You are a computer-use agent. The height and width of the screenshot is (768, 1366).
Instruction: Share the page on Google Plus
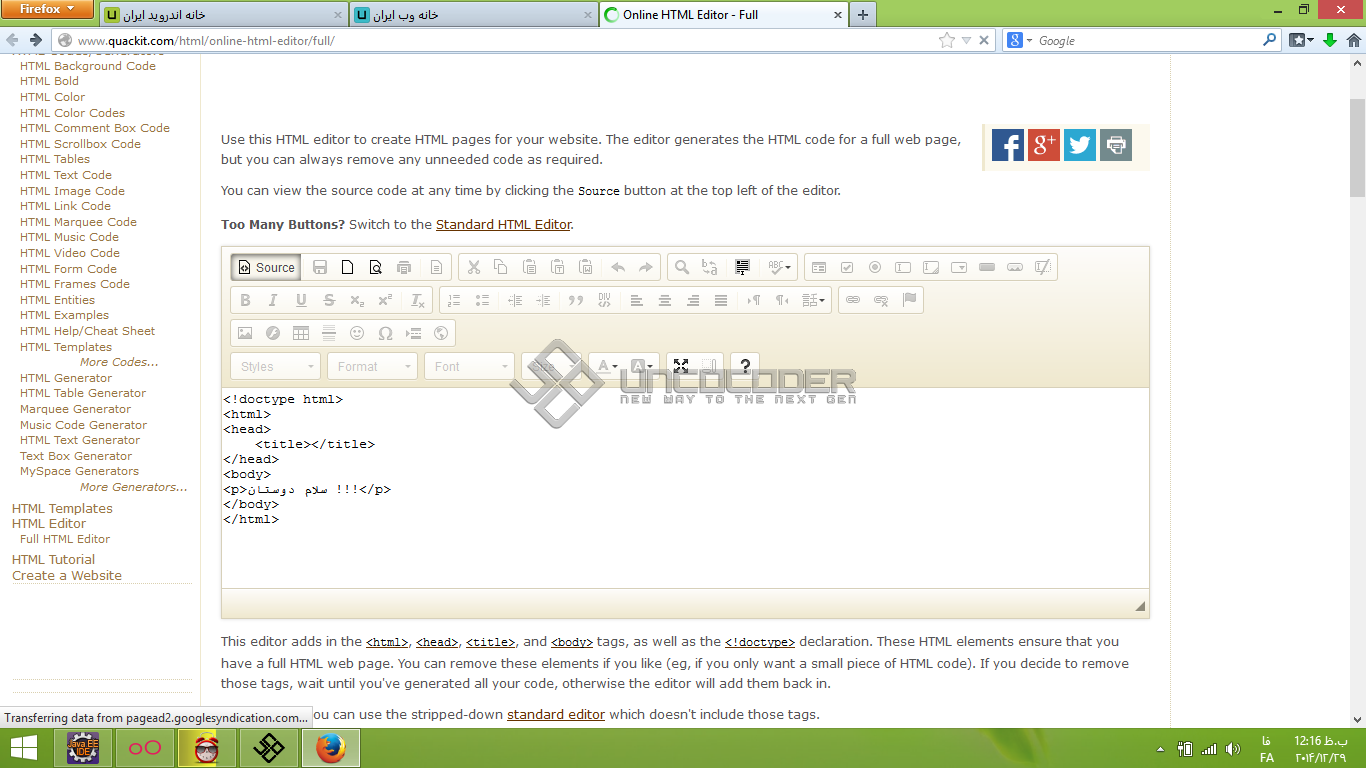pyautogui.click(x=1044, y=145)
